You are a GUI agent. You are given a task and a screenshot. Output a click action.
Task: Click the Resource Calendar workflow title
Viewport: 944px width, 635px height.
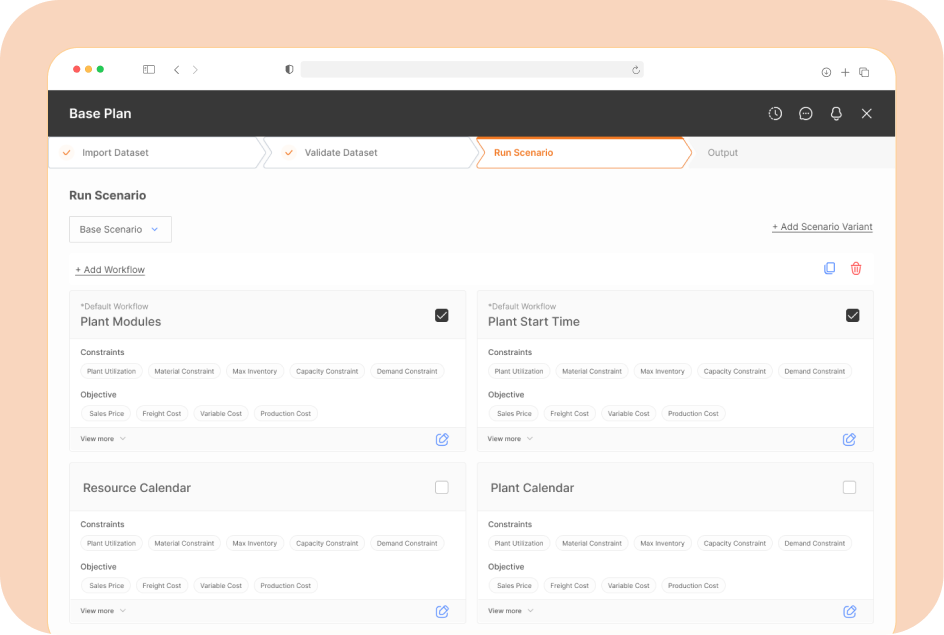(137, 488)
